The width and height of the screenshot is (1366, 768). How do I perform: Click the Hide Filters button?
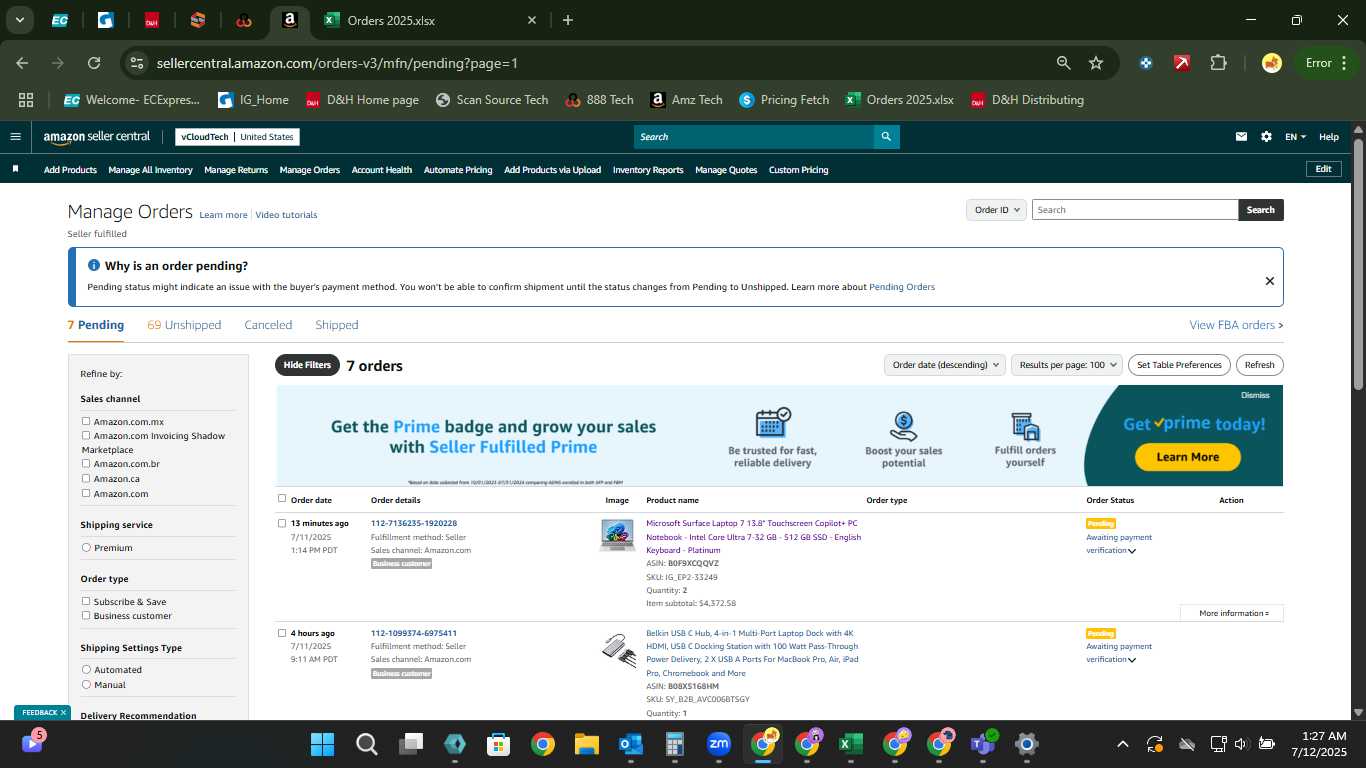(307, 365)
